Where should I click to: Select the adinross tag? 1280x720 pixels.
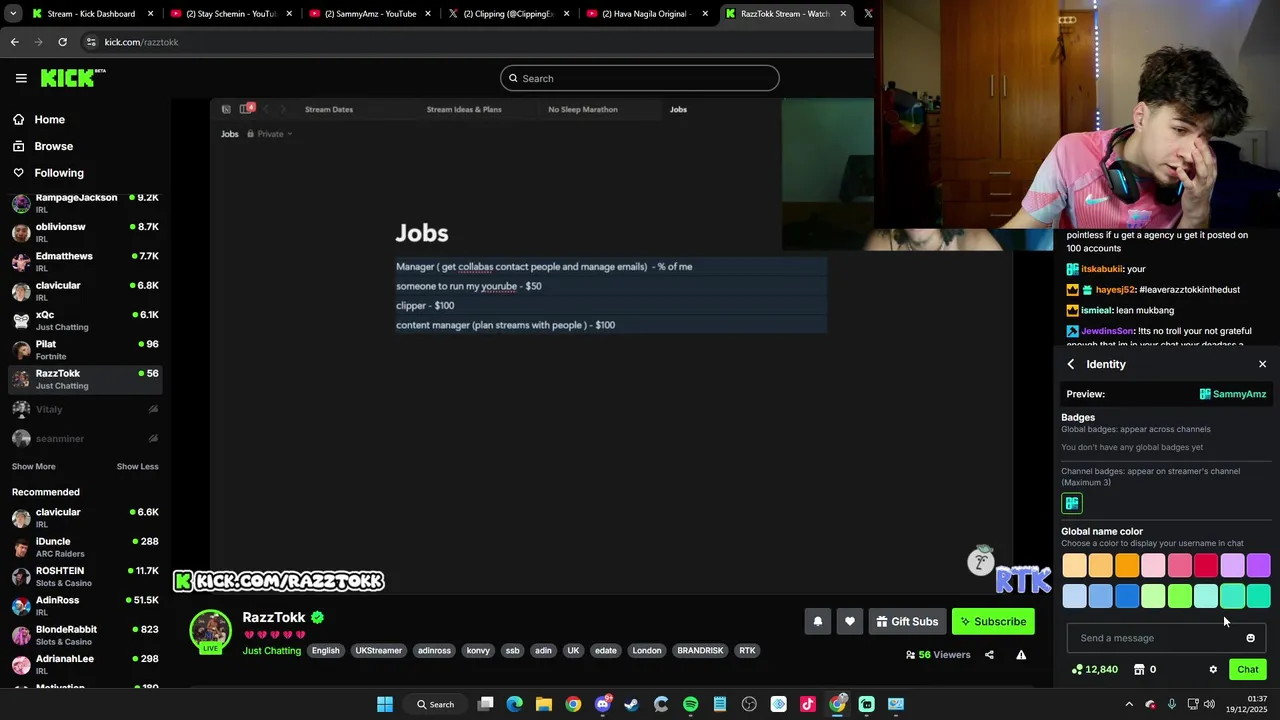pos(434,650)
